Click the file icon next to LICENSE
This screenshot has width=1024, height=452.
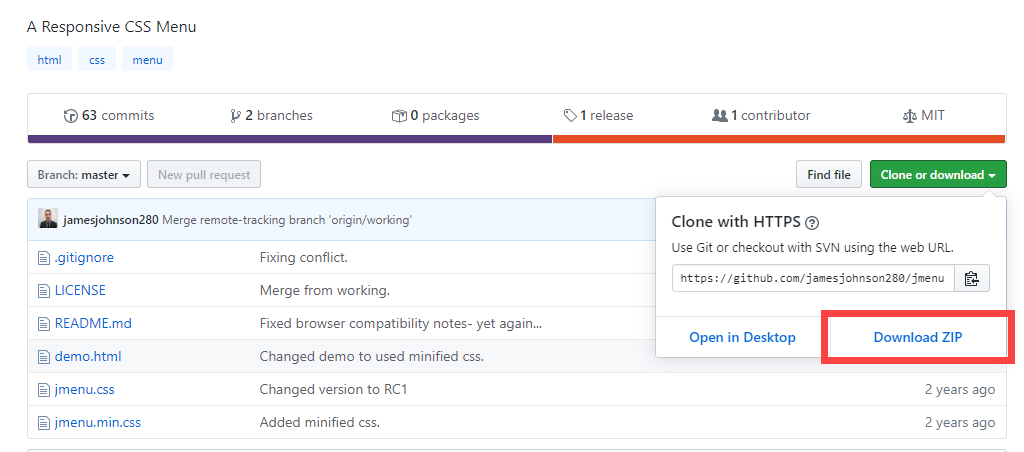(x=44, y=291)
